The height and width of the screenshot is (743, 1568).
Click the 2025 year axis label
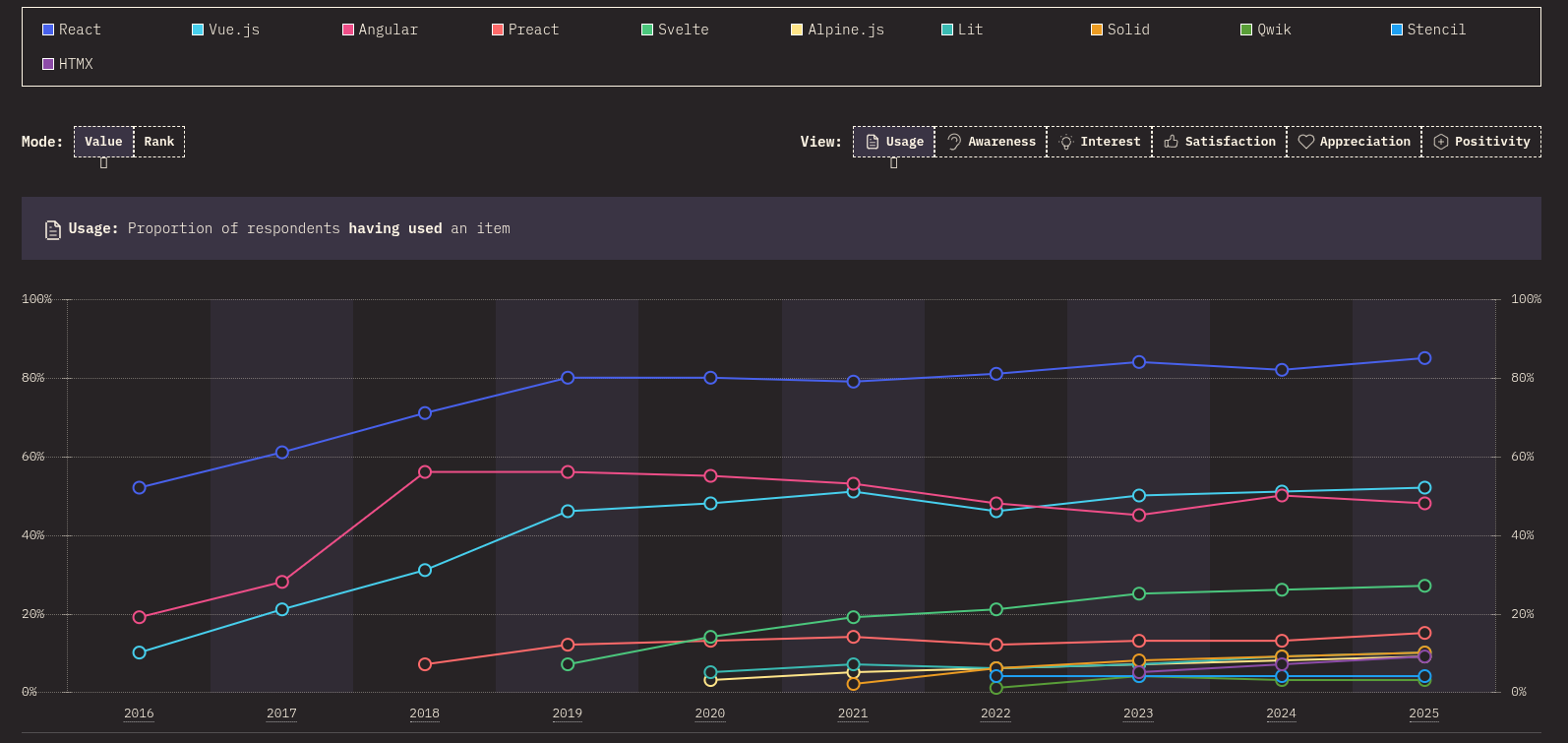tap(1423, 713)
